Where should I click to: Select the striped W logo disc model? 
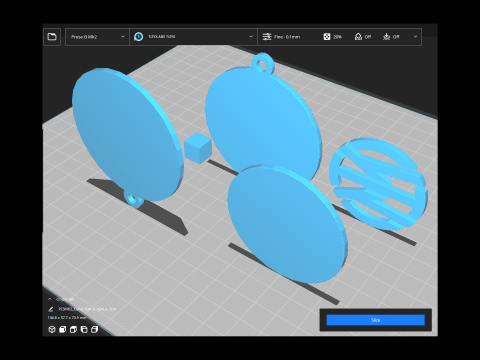tap(378, 184)
